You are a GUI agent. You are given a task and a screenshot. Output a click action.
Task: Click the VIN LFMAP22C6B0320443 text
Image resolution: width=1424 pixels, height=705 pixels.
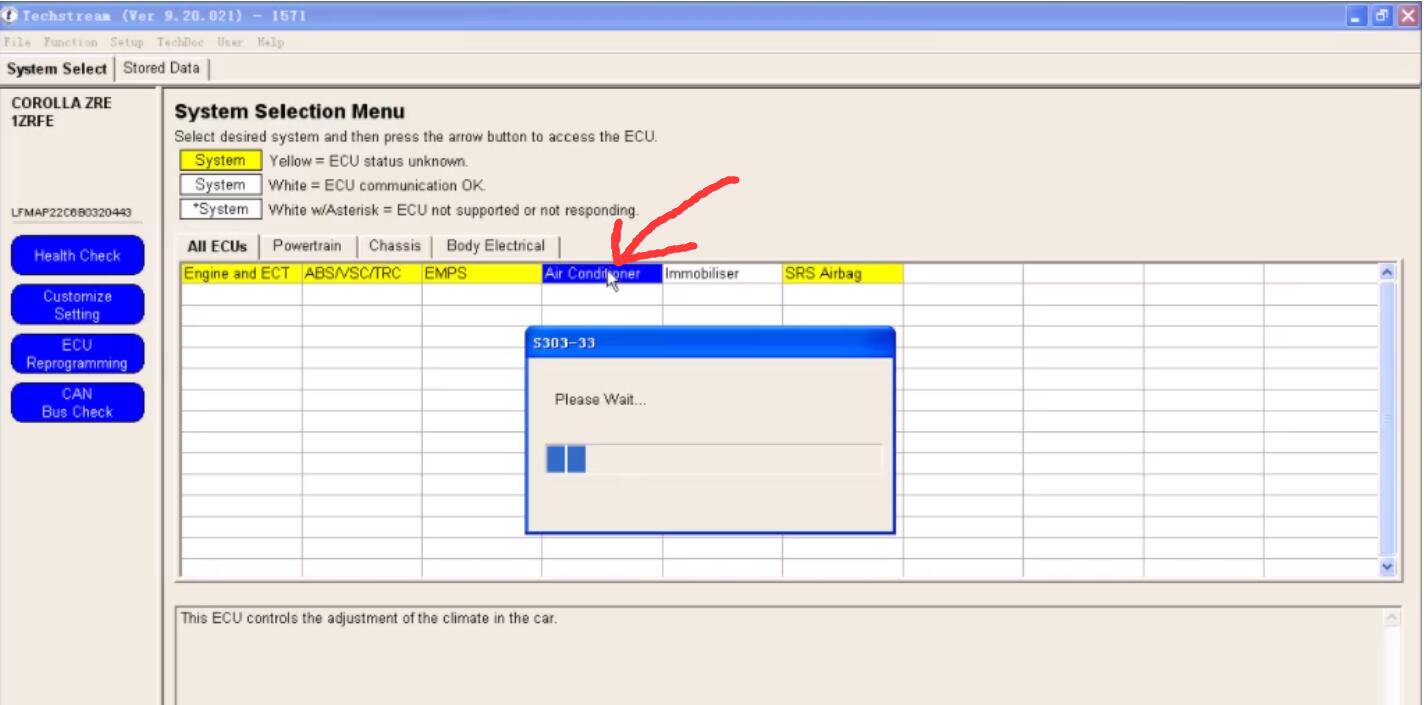click(71, 212)
